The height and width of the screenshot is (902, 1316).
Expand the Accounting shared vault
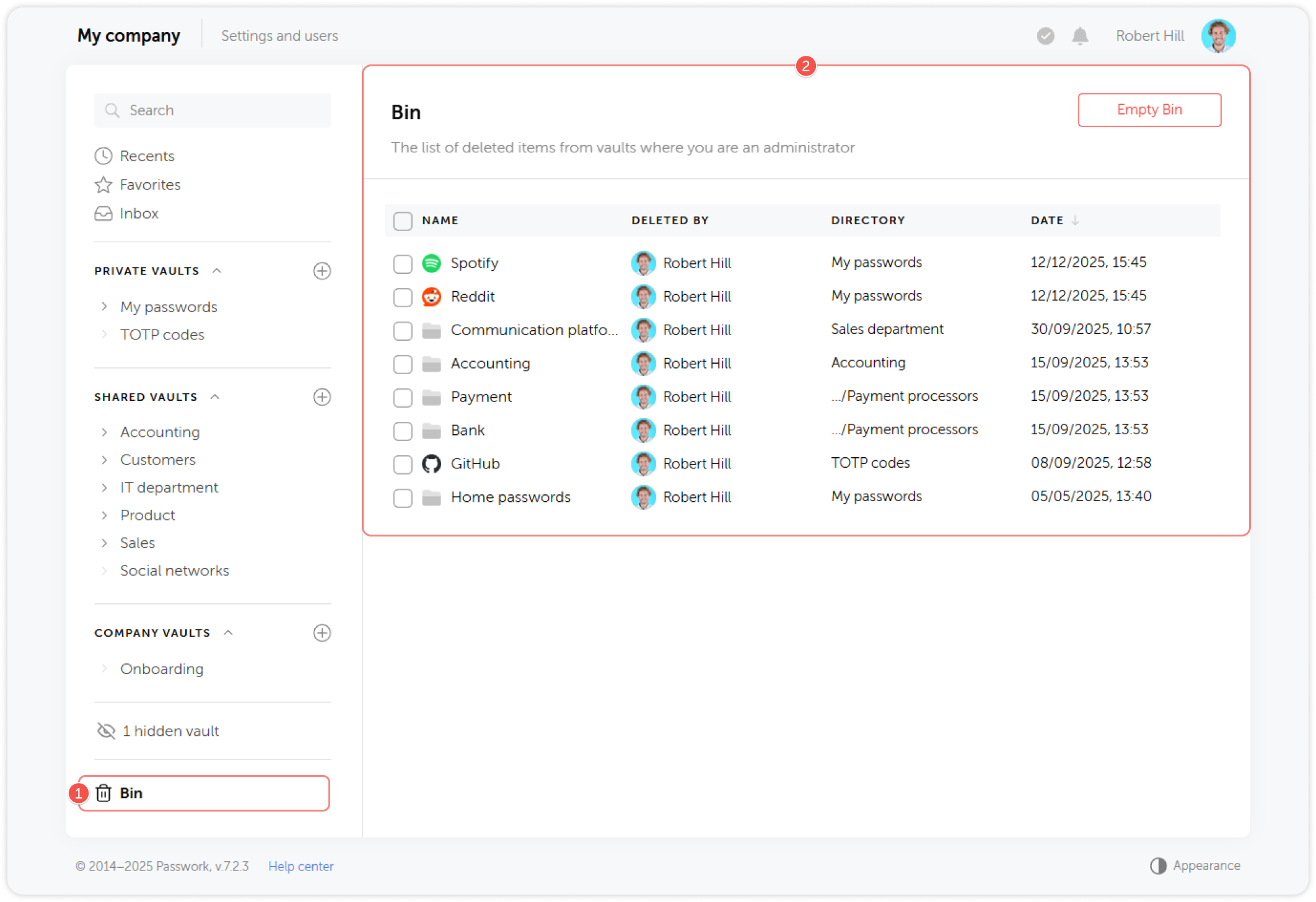coord(104,432)
